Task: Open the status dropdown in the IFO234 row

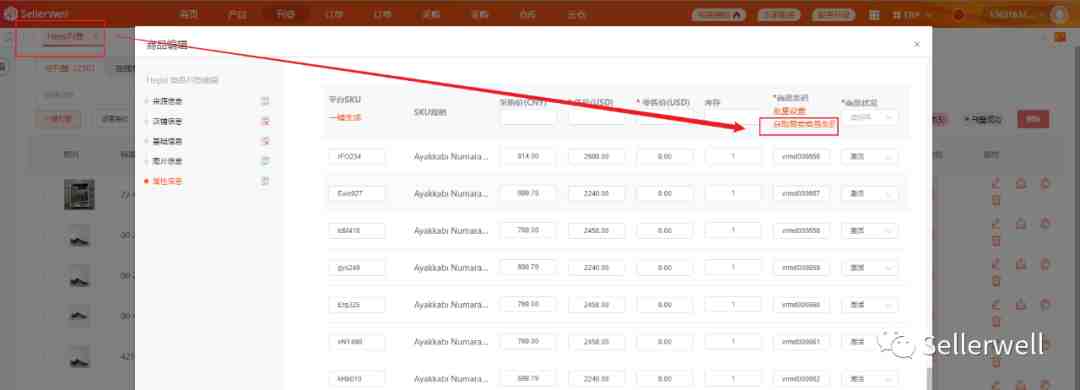Action: 869,156
